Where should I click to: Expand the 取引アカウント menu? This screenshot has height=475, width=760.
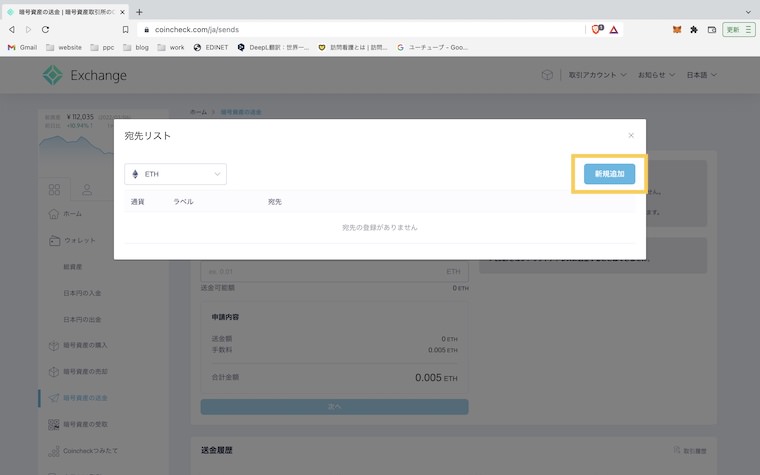tap(597, 75)
